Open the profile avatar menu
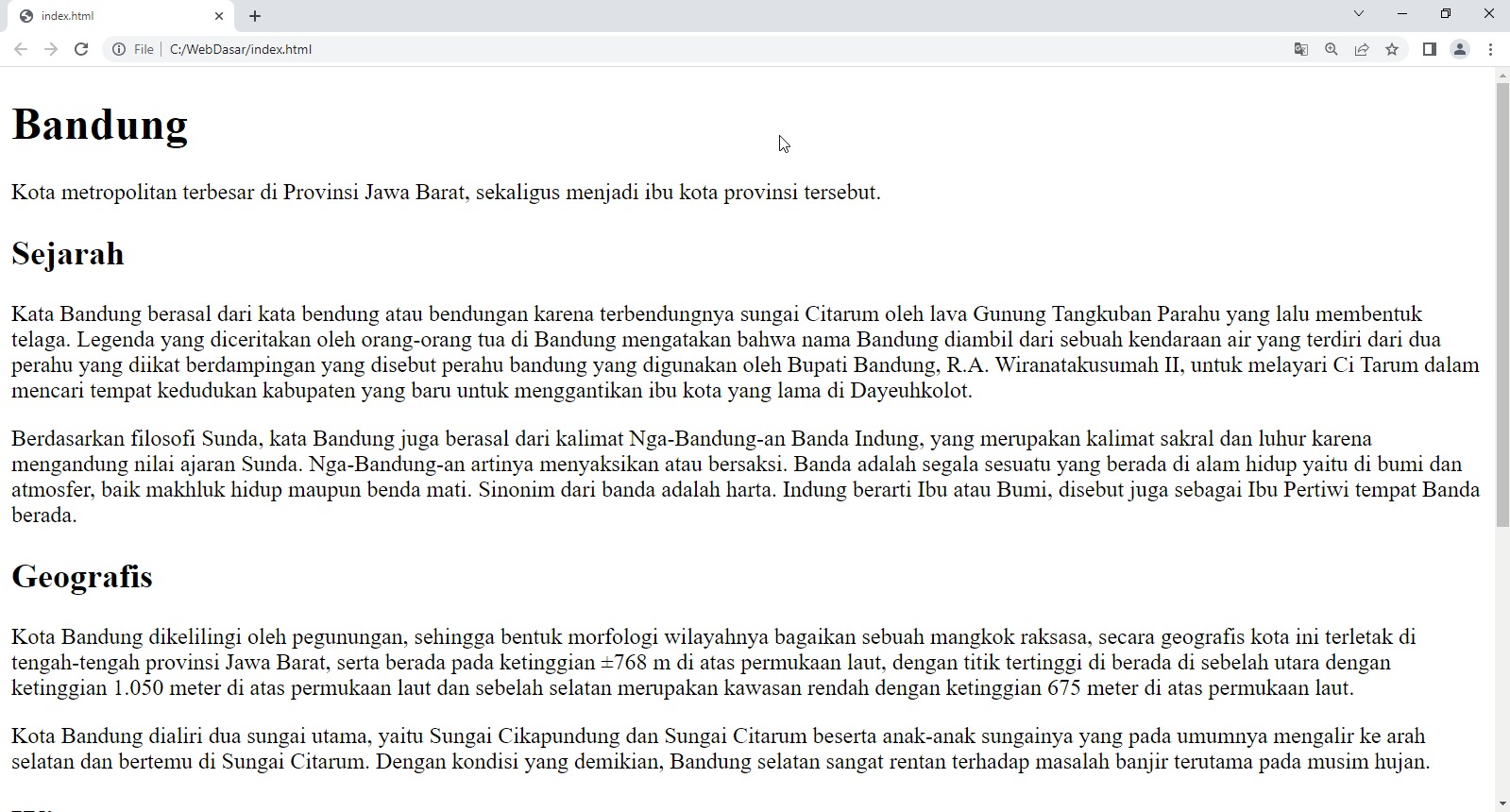1510x812 pixels. (1460, 49)
